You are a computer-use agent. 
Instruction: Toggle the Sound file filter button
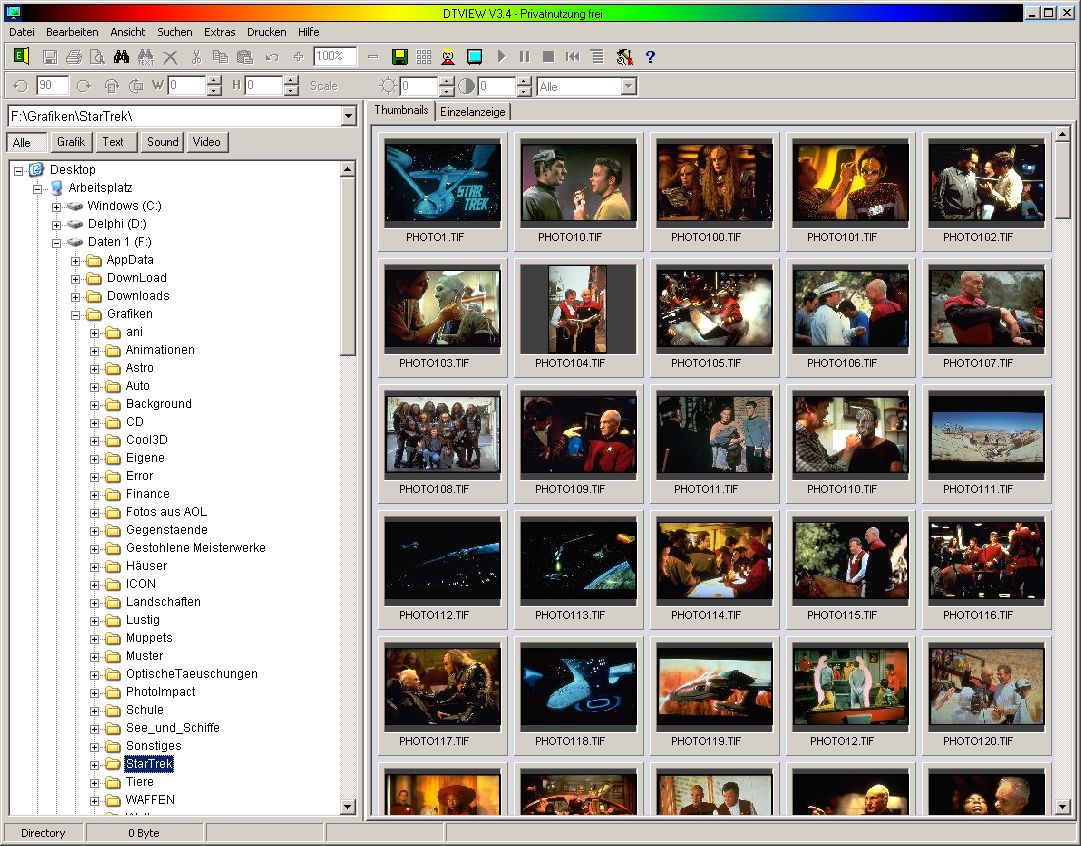163,142
